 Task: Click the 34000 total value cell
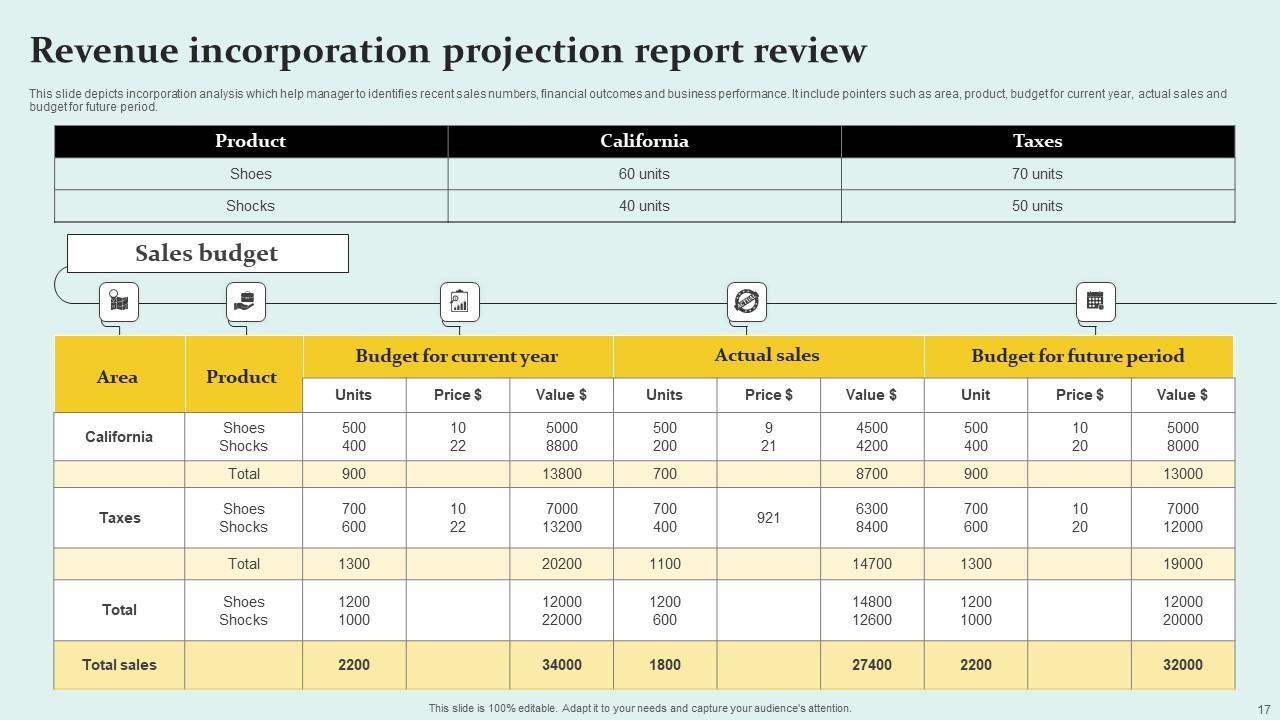pos(561,665)
